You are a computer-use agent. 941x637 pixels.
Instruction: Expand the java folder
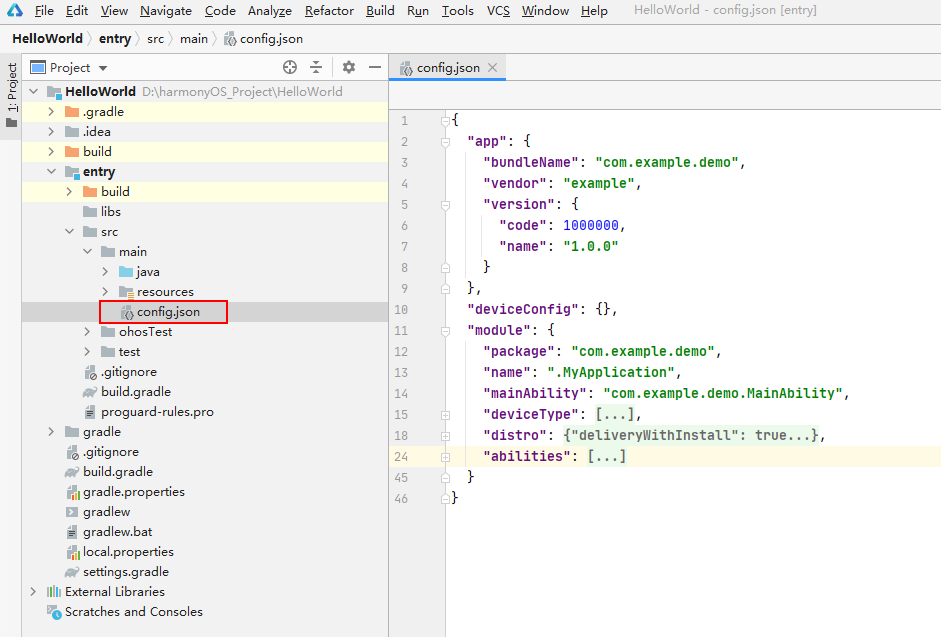(x=105, y=272)
